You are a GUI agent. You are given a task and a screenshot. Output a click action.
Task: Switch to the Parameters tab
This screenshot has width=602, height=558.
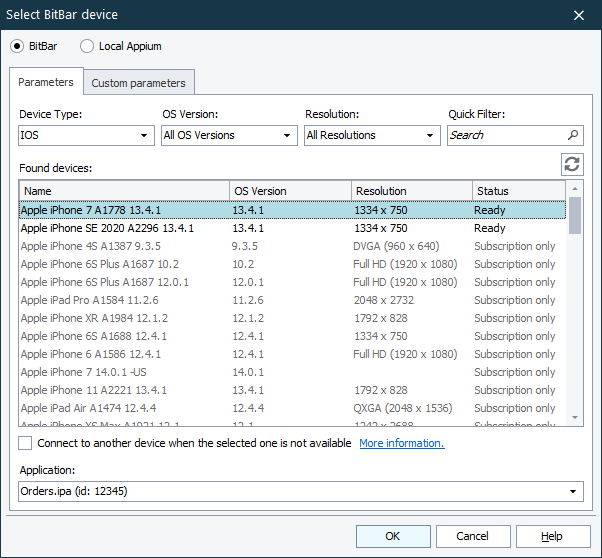[46, 82]
